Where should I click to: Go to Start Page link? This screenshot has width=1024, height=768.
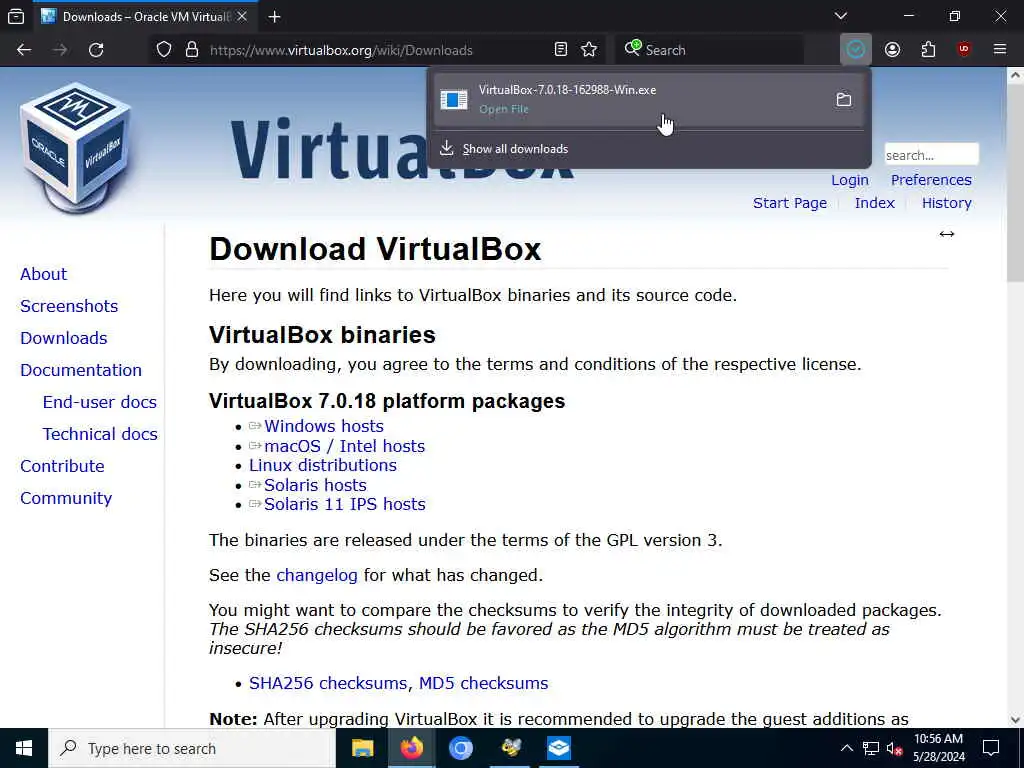coord(790,203)
